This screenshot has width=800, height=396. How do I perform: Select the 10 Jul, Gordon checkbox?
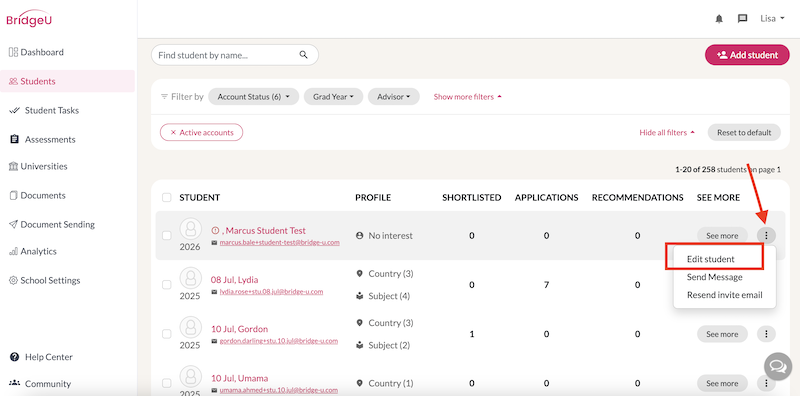point(166,334)
